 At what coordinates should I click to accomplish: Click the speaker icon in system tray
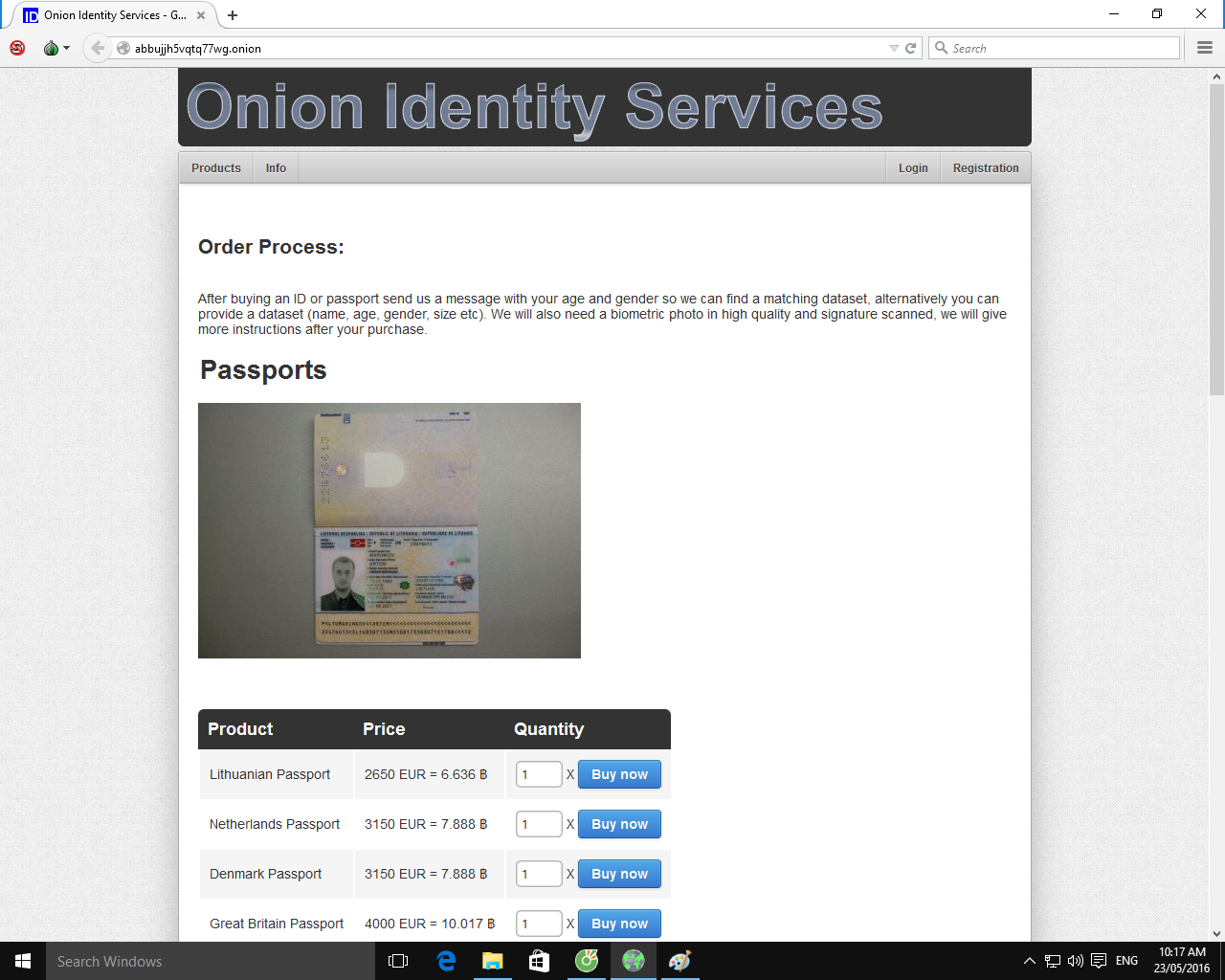point(1077,962)
